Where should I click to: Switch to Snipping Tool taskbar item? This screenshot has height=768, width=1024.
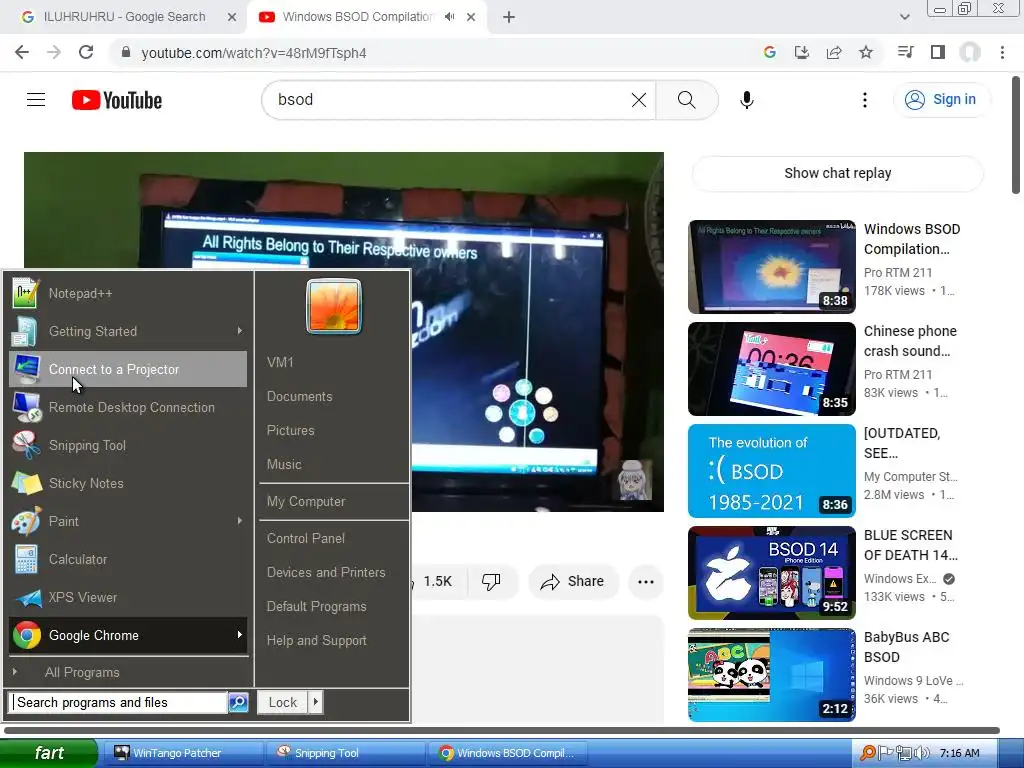tap(345, 753)
